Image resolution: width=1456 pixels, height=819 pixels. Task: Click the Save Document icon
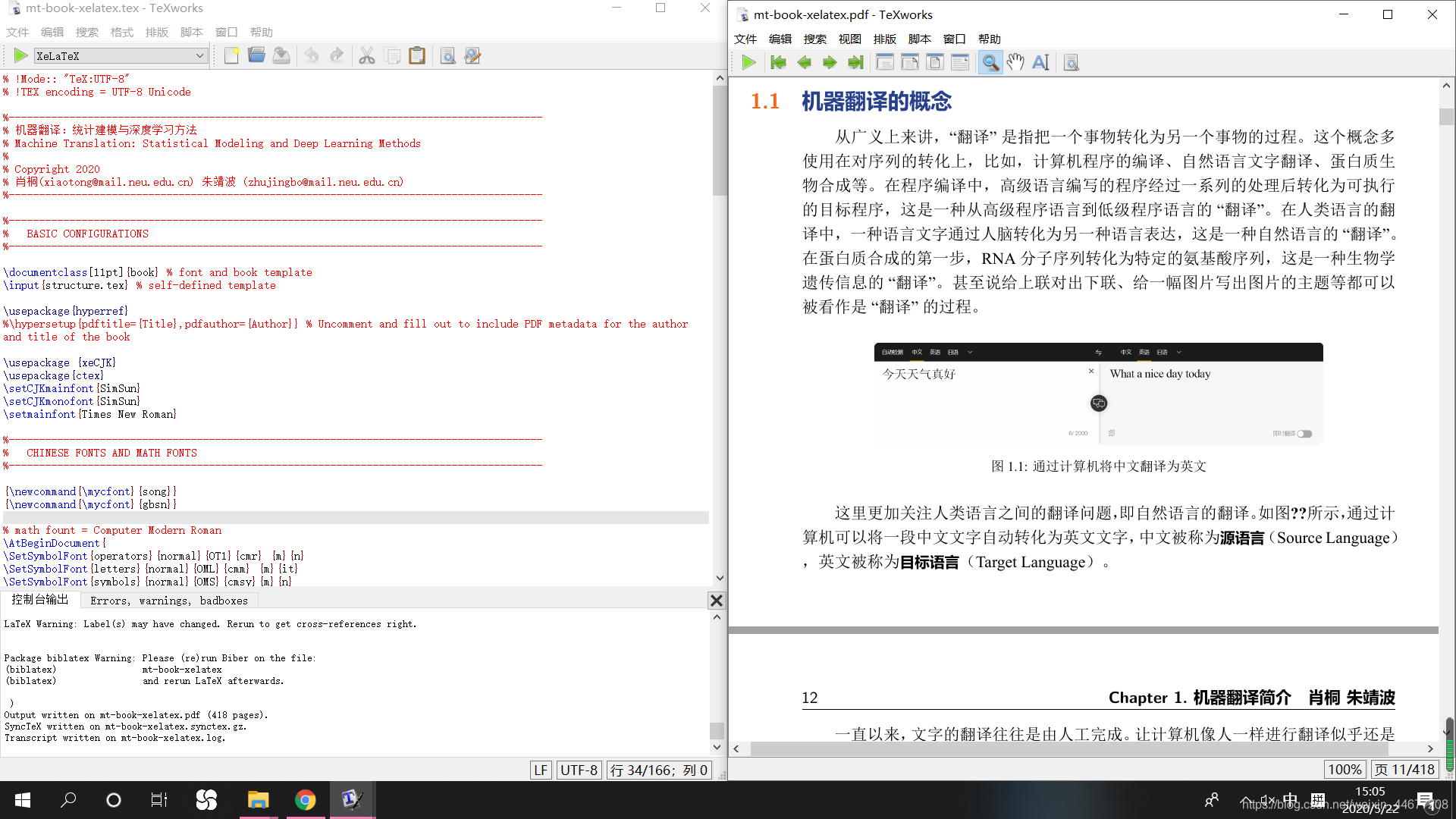281,56
